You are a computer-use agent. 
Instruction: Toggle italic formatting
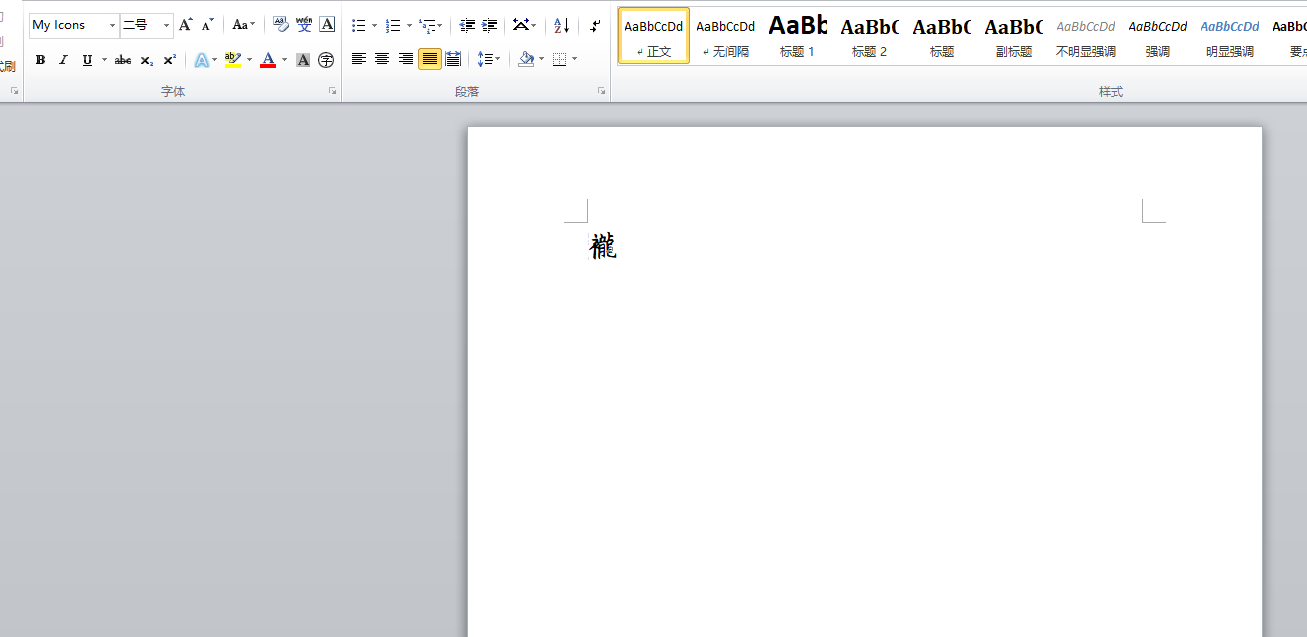[x=63, y=60]
